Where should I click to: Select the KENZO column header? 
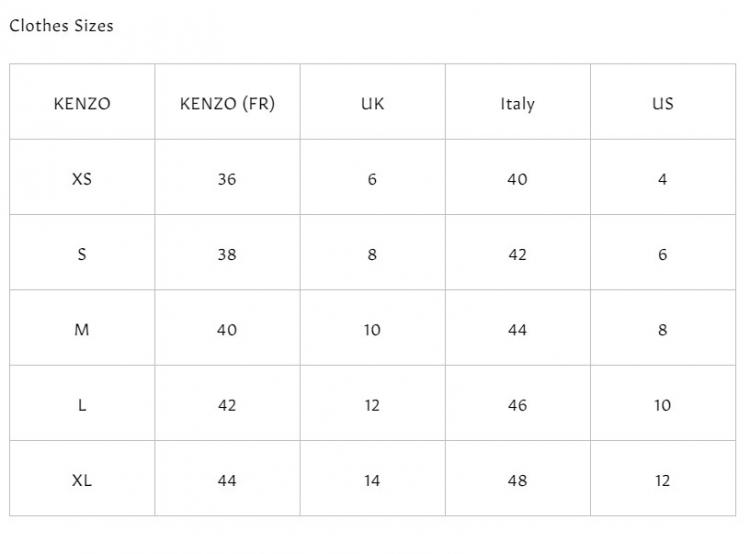82,103
